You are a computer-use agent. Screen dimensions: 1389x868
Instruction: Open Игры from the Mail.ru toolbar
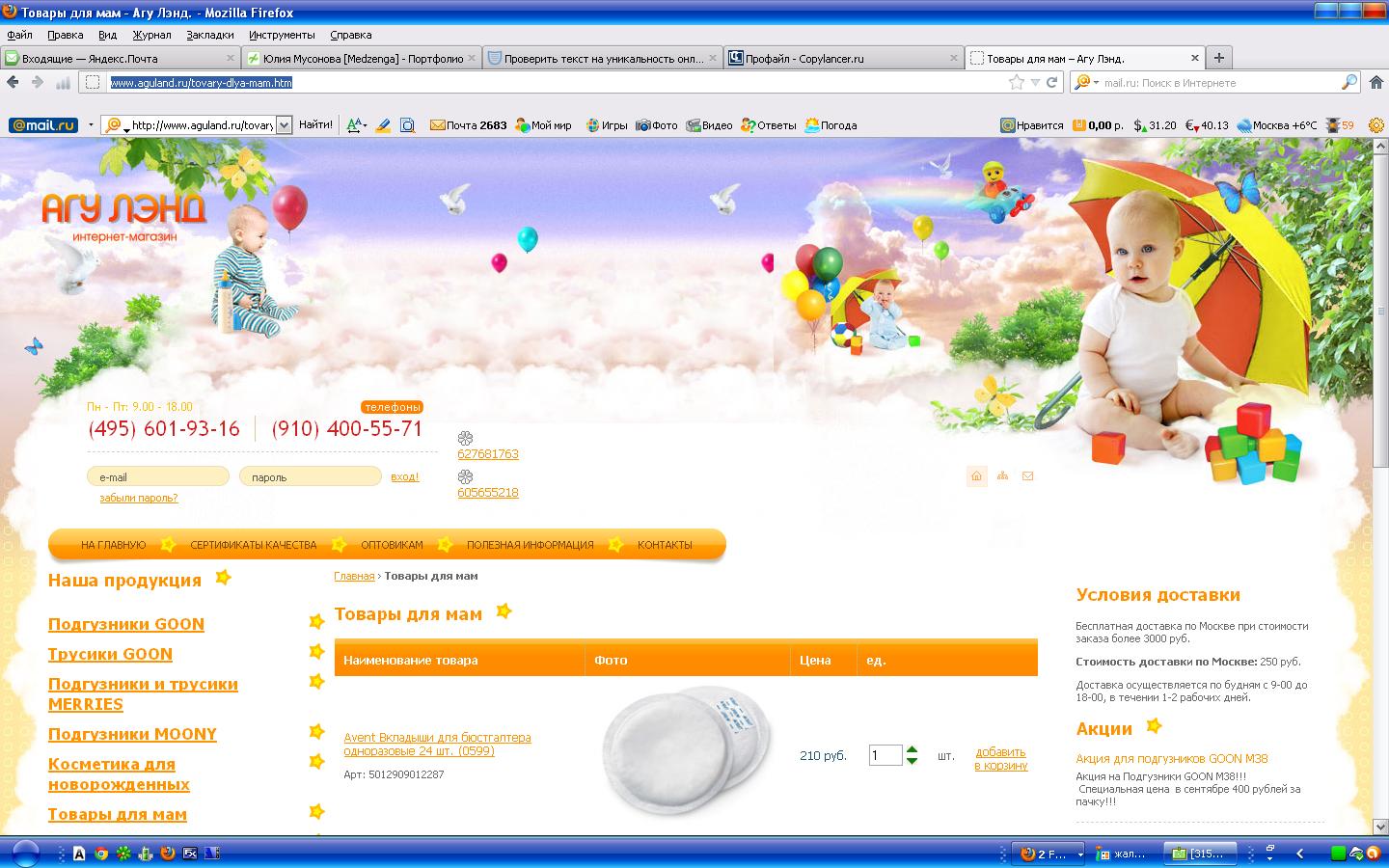607,125
